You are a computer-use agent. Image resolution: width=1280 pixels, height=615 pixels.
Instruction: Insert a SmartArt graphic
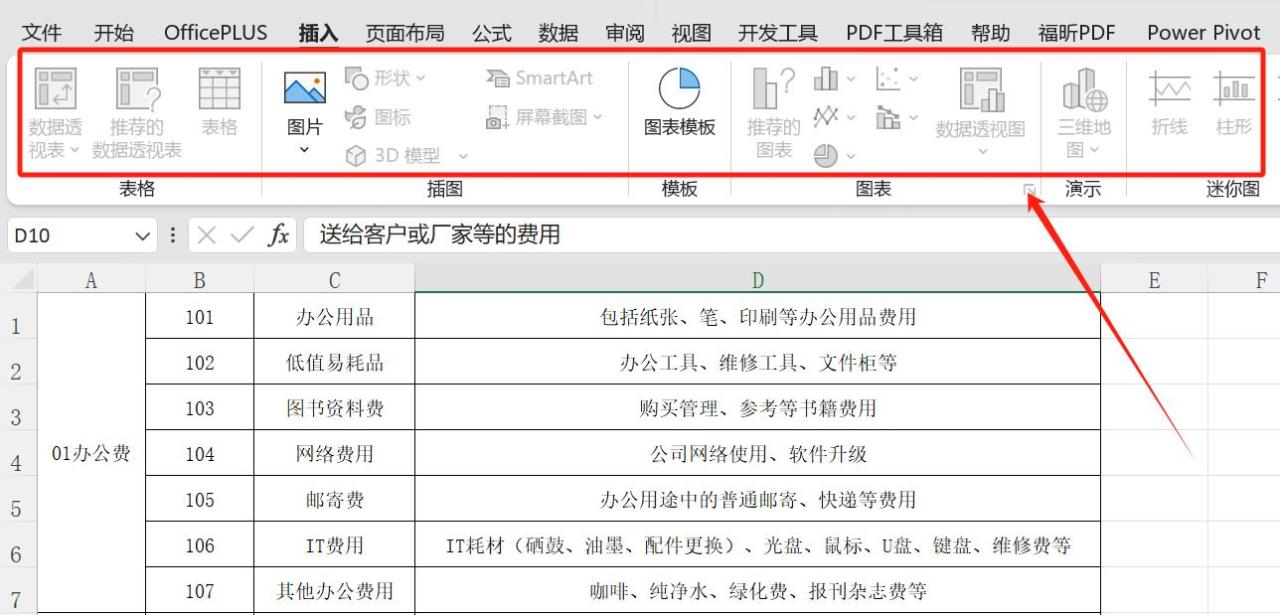click(540, 78)
